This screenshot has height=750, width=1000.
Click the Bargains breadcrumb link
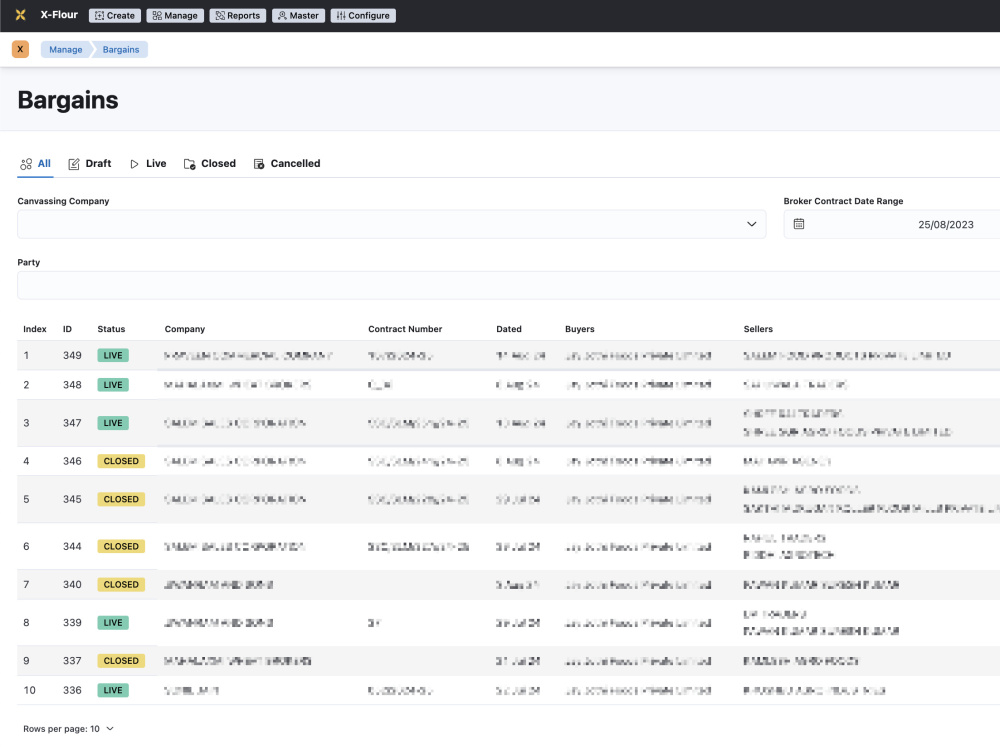pyautogui.click(x=121, y=49)
